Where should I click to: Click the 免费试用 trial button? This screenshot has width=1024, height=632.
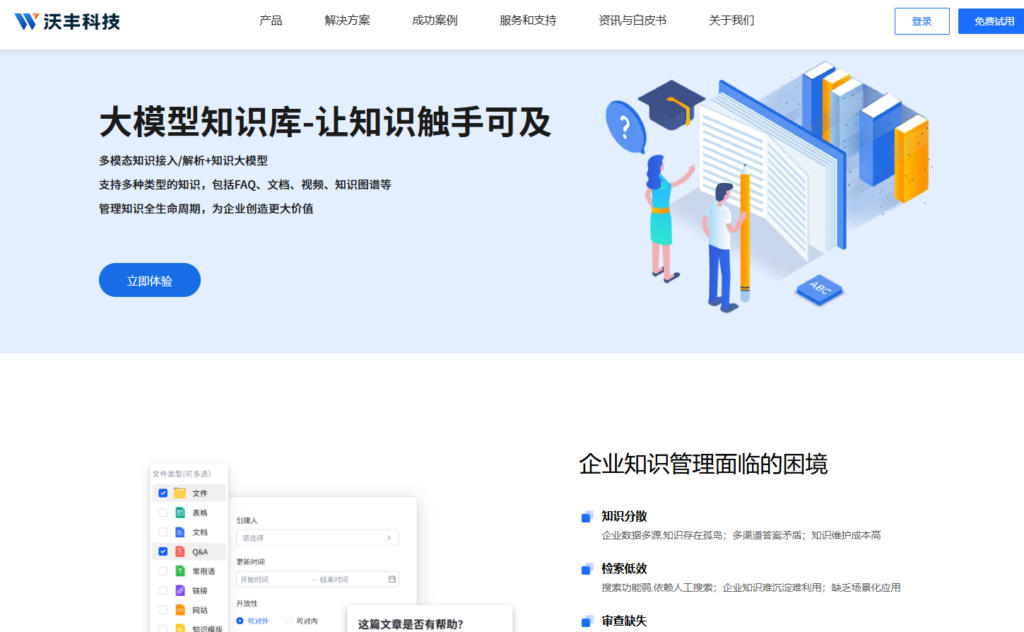click(990, 19)
